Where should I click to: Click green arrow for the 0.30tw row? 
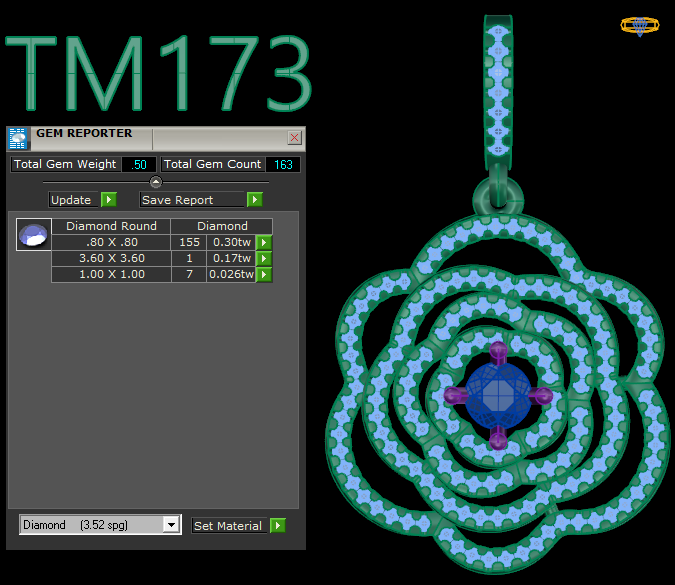(x=264, y=242)
